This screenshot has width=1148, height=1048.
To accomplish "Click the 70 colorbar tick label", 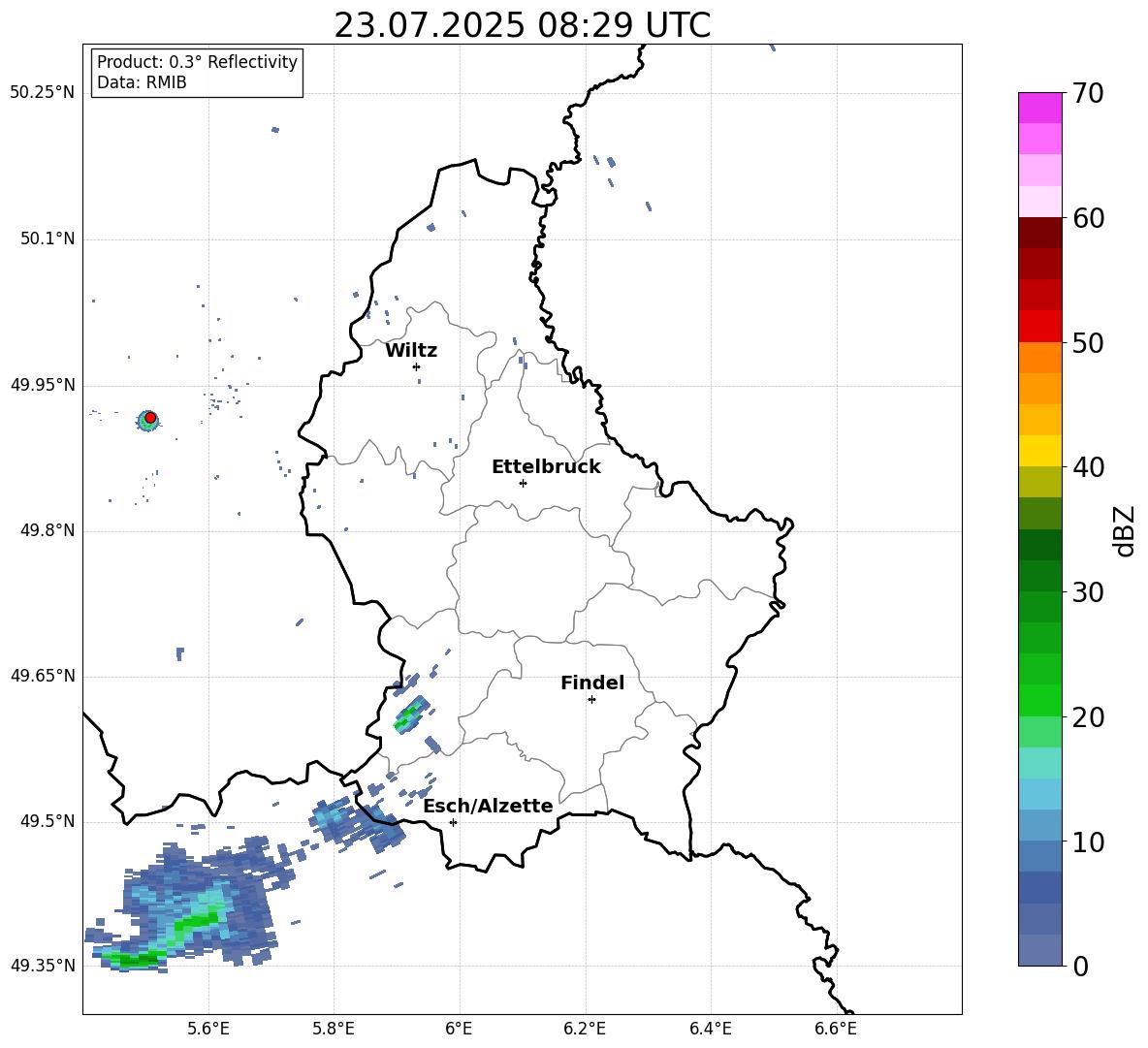I will [x=1088, y=93].
